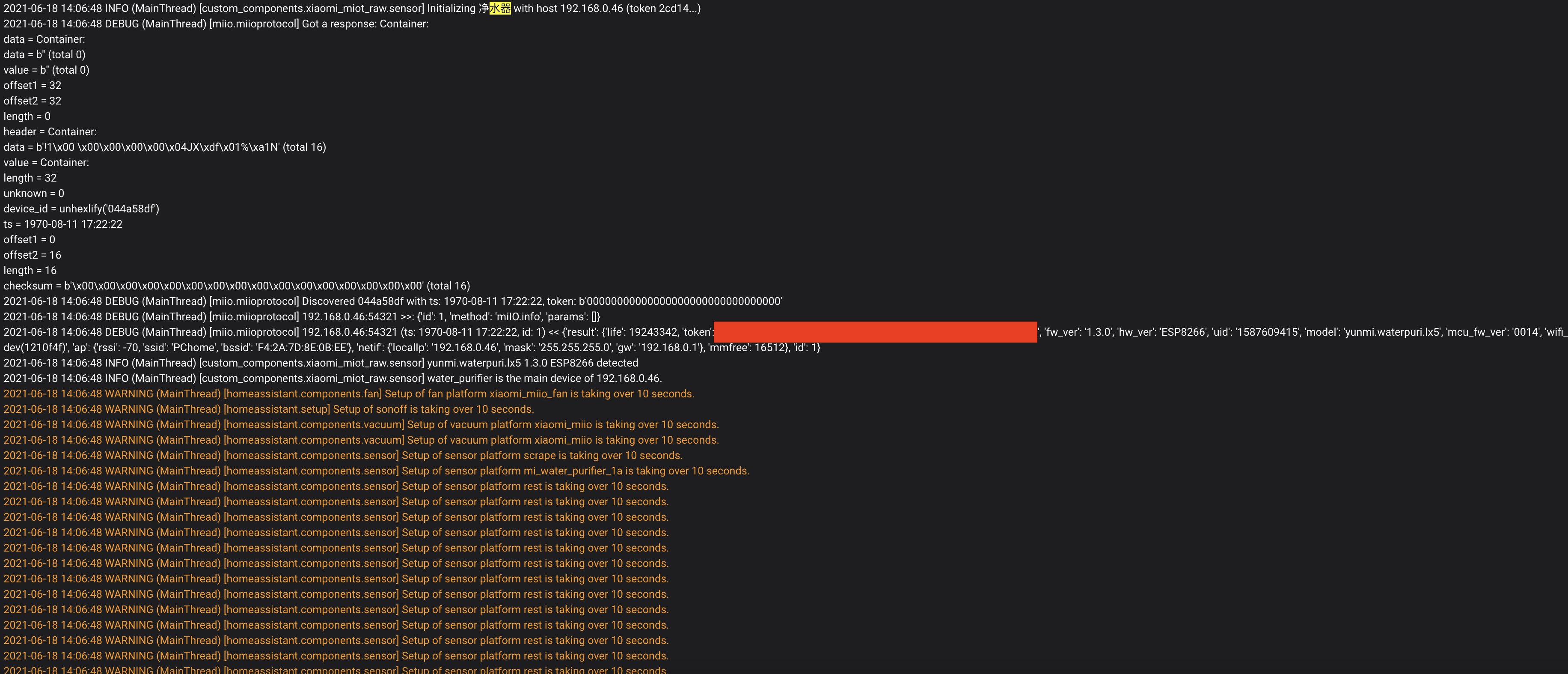Click "'hw_ver': 'ESP8266'" in the result line

pyautogui.click(x=1162, y=332)
